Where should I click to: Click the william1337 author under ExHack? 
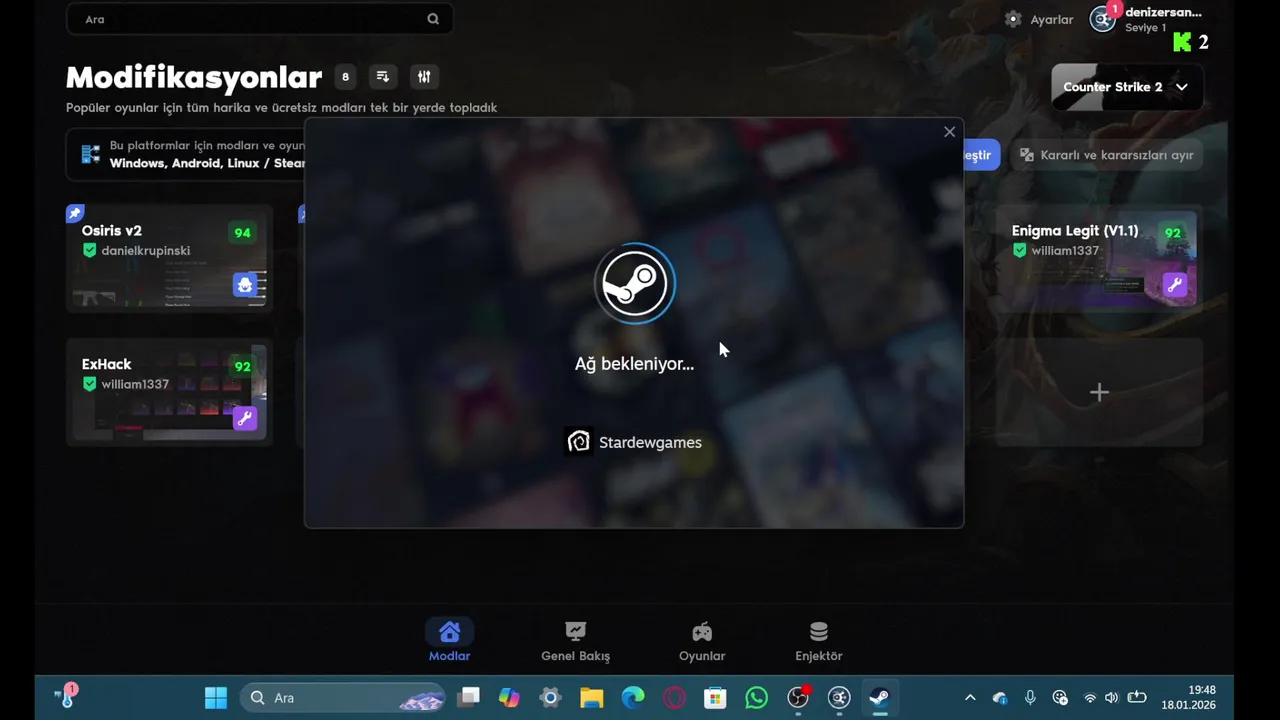[135, 384]
